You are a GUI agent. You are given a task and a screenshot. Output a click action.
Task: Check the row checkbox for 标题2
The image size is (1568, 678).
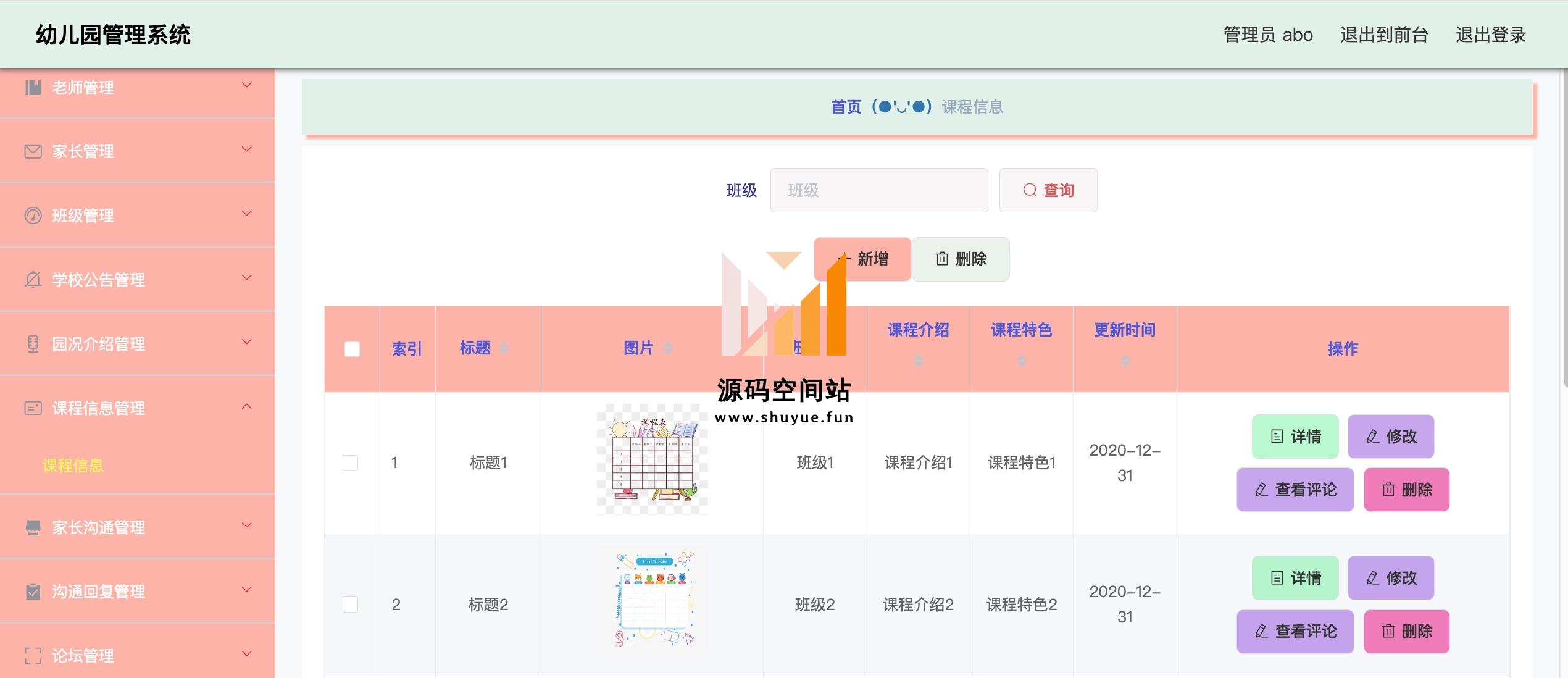click(350, 604)
